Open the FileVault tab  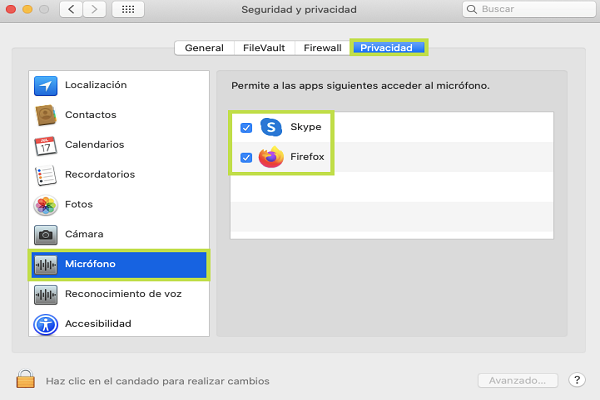pos(263,47)
